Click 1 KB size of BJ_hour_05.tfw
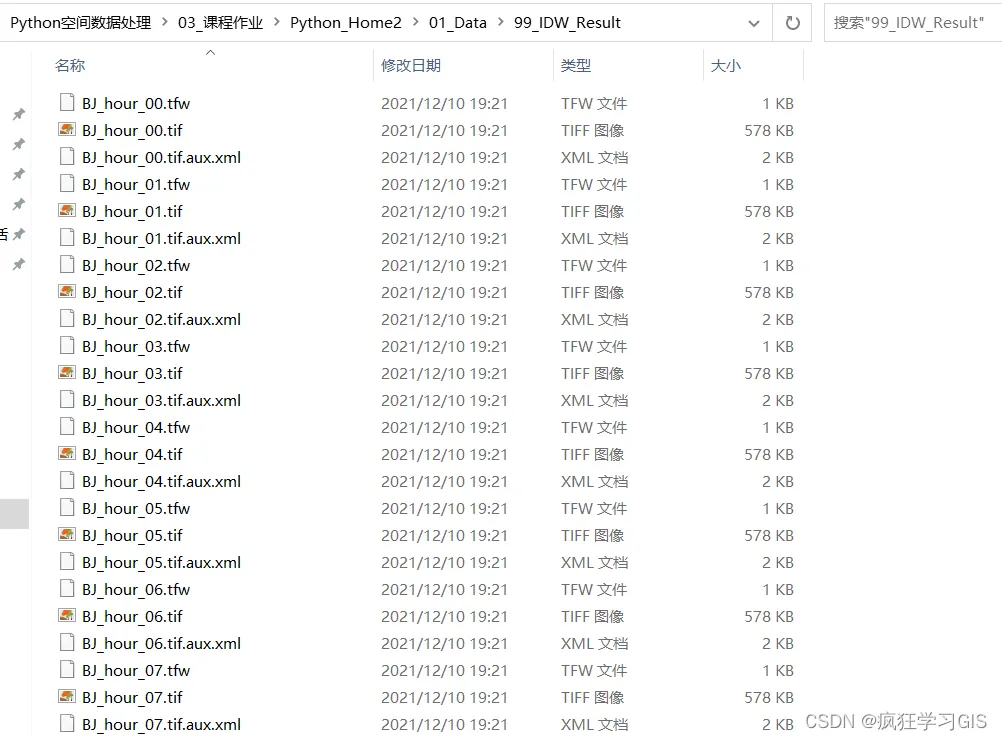Viewport: 1002px width, 740px height. click(778, 509)
